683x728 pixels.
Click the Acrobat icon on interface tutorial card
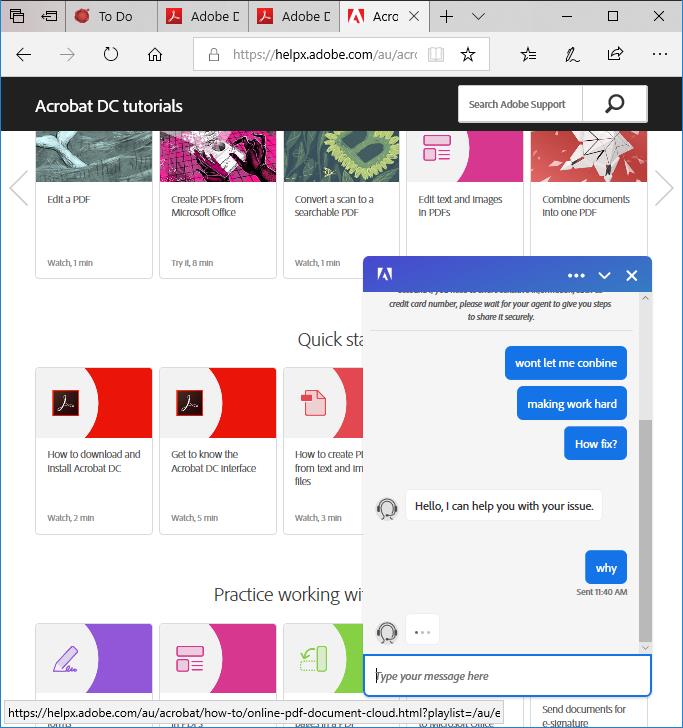[189, 403]
